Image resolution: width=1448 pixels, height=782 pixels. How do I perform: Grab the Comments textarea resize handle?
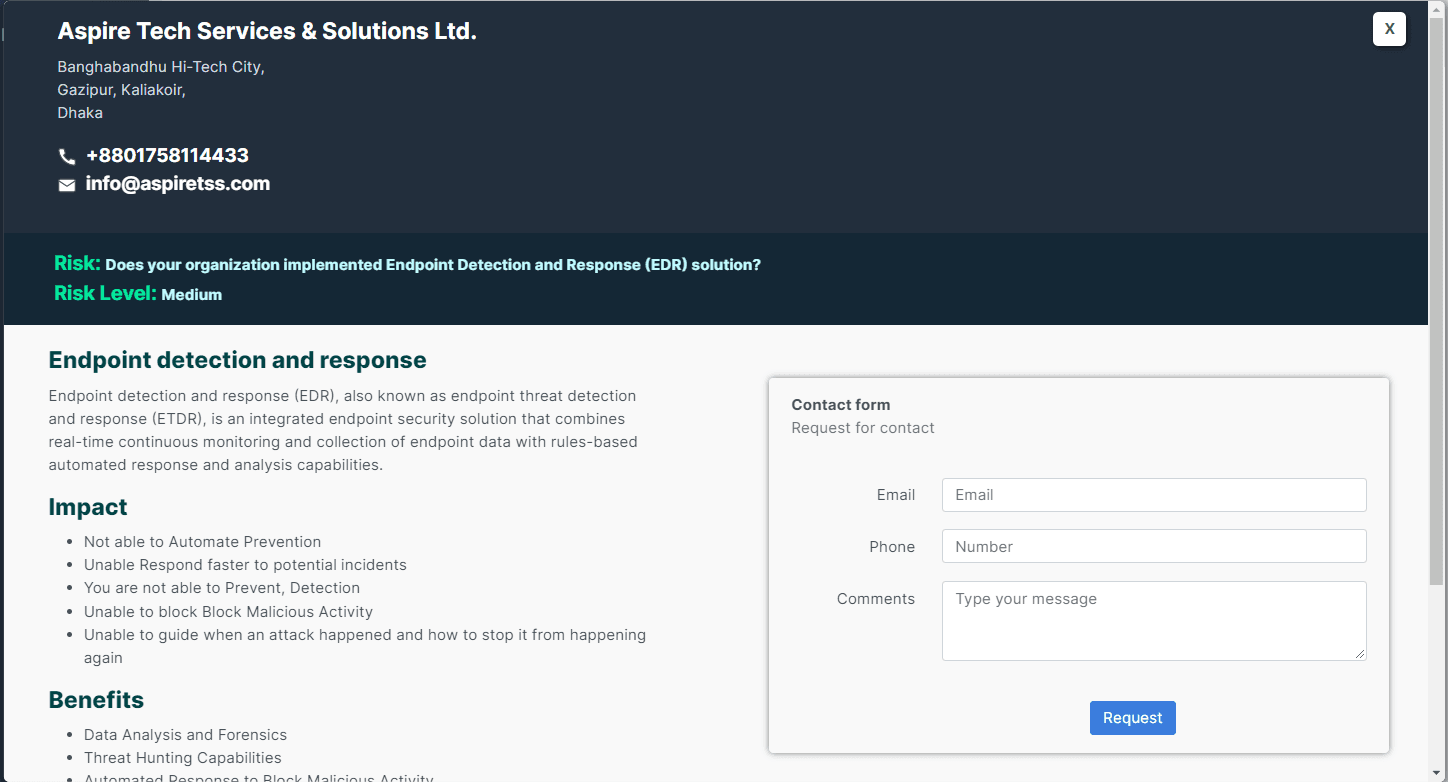1360,654
